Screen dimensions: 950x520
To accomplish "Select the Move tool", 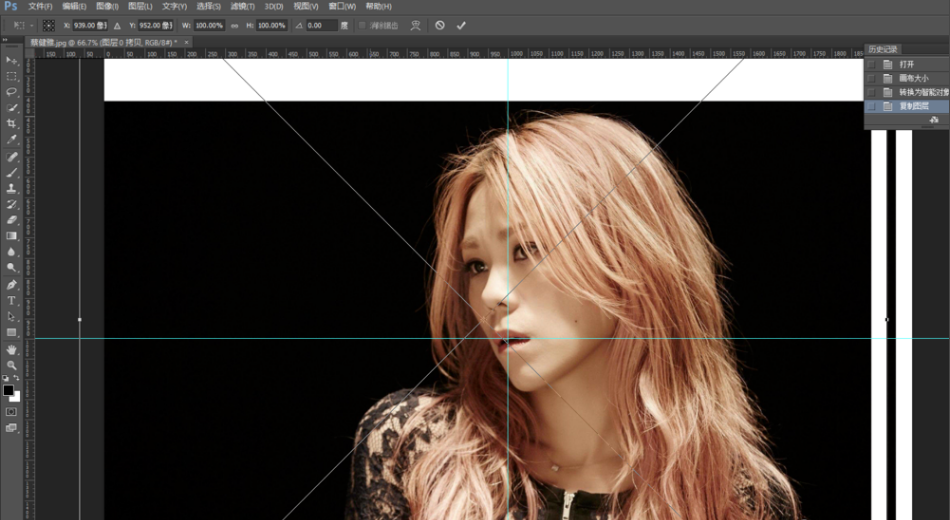I will (12, 61).
